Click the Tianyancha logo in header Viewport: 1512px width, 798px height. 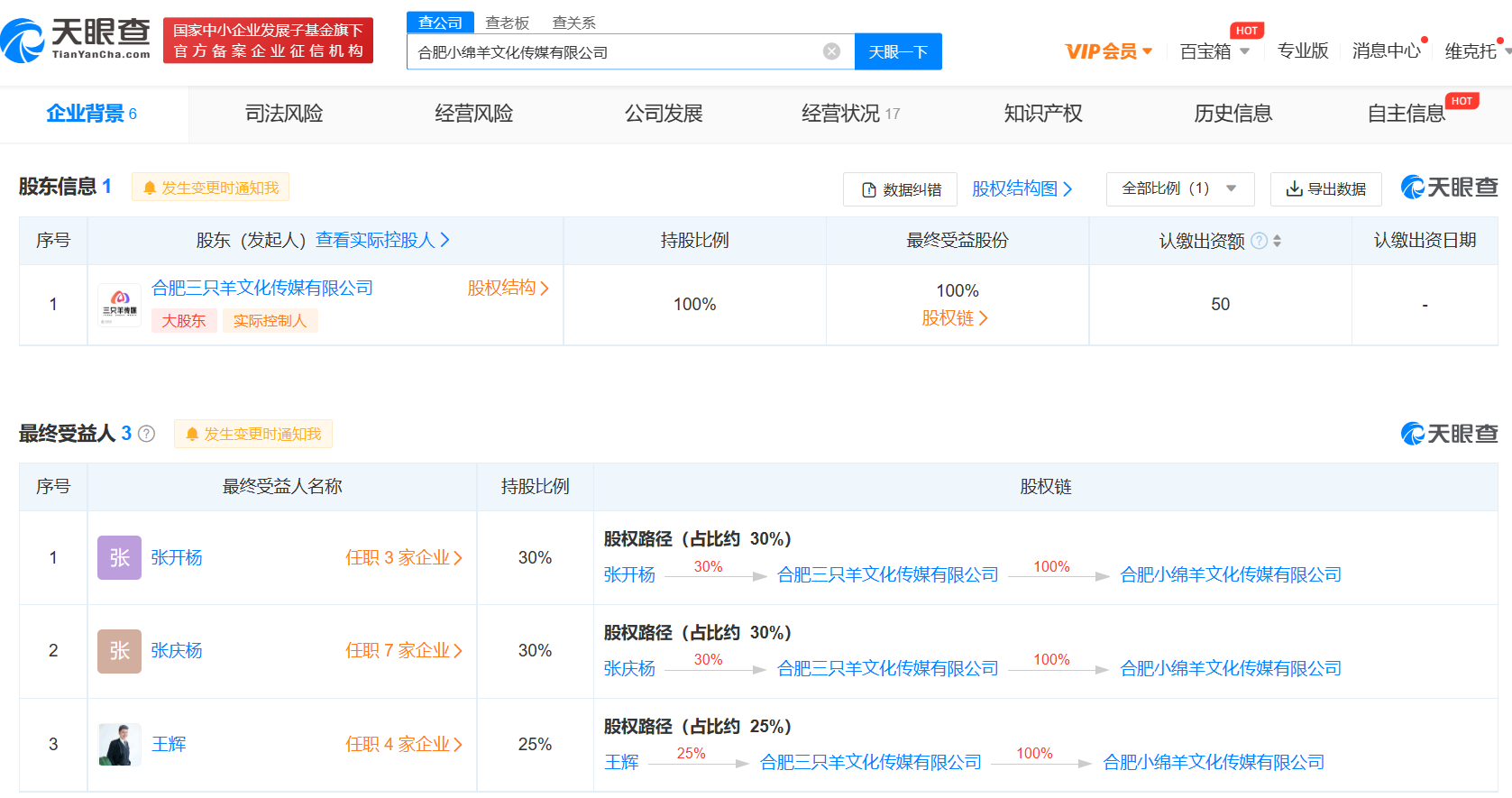(x=76, y=40)
